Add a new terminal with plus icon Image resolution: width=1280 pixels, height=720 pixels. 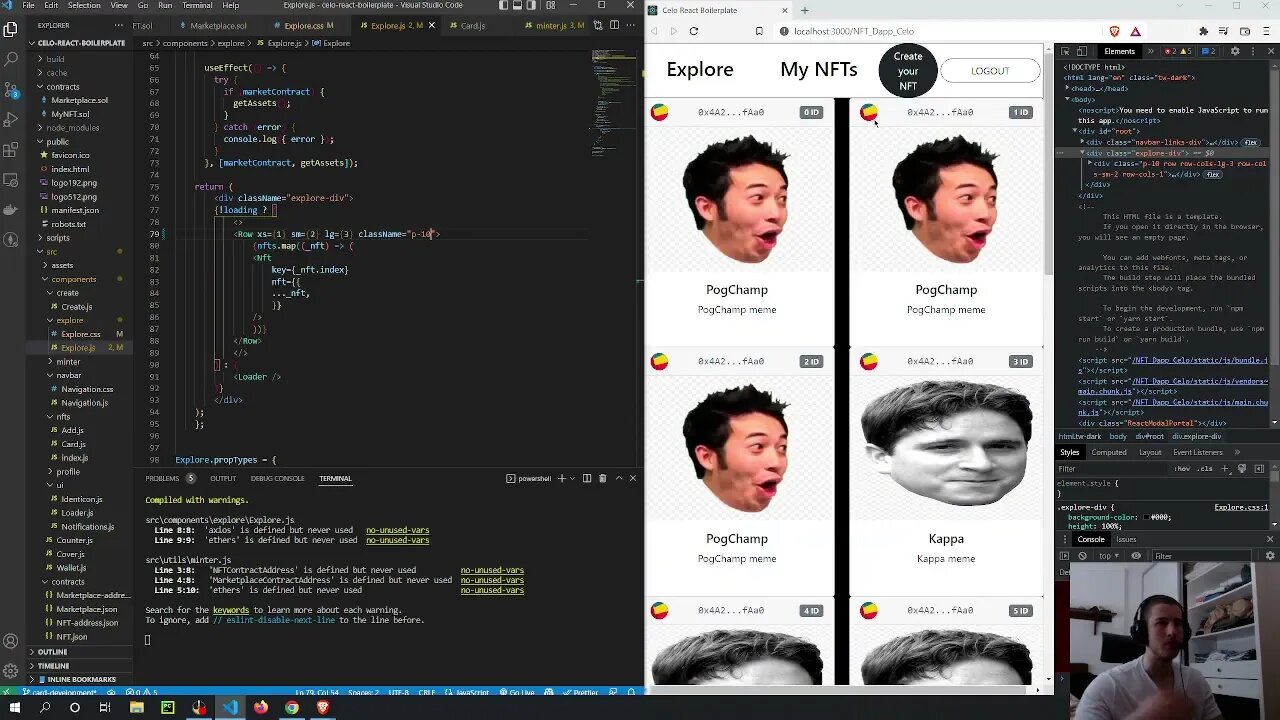coord(562,478)
